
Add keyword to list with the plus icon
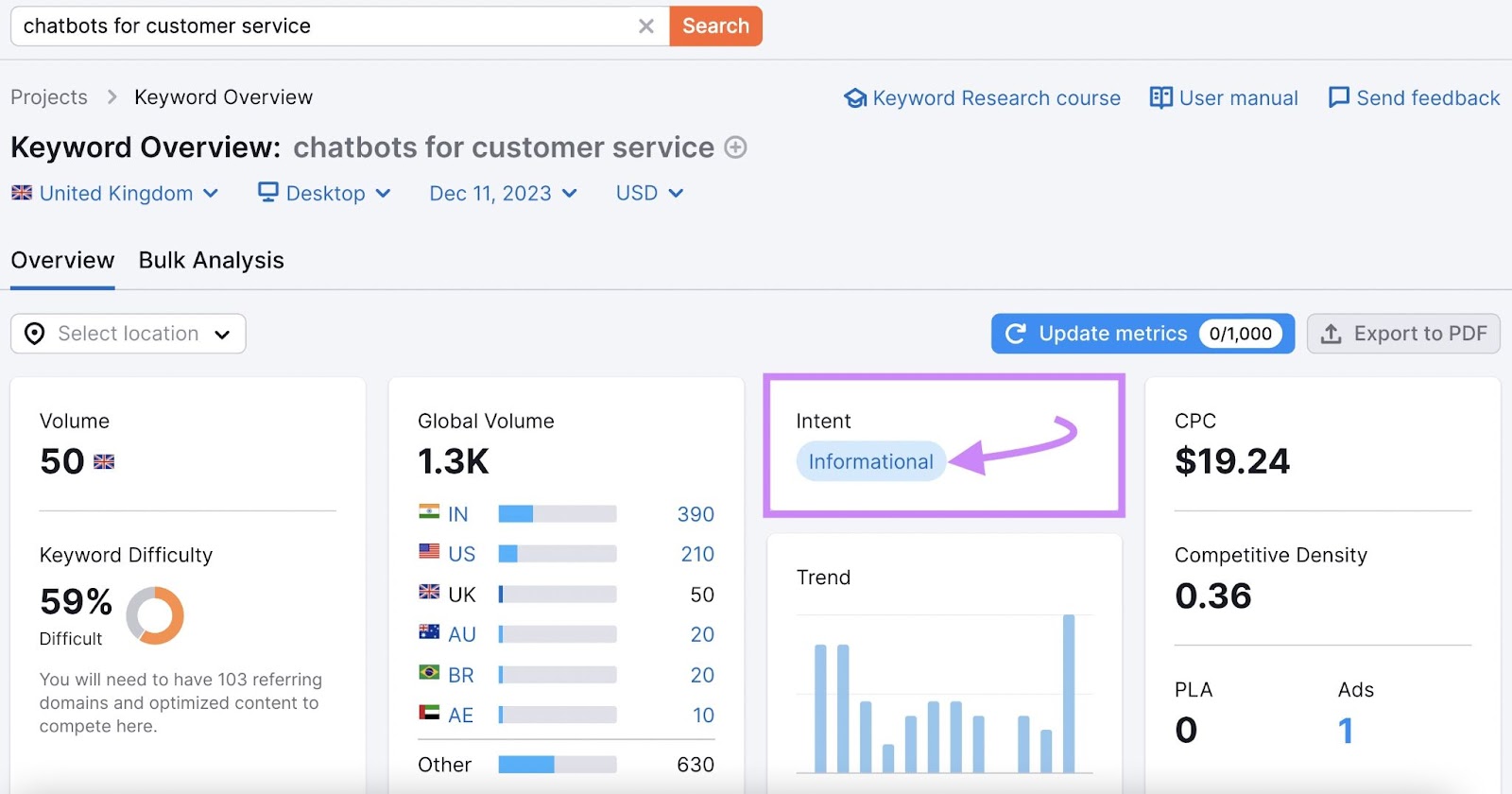[735, 147]
